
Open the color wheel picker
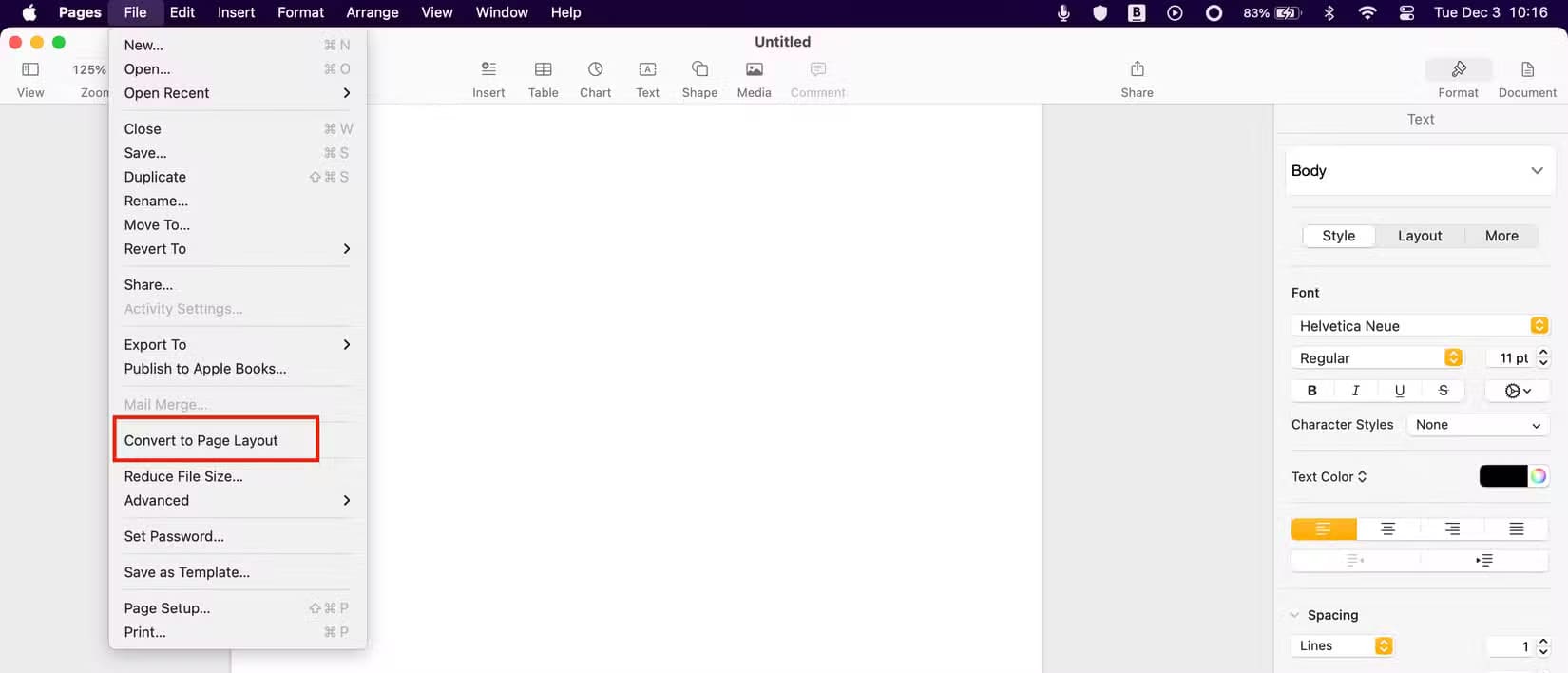(1539, 476)
